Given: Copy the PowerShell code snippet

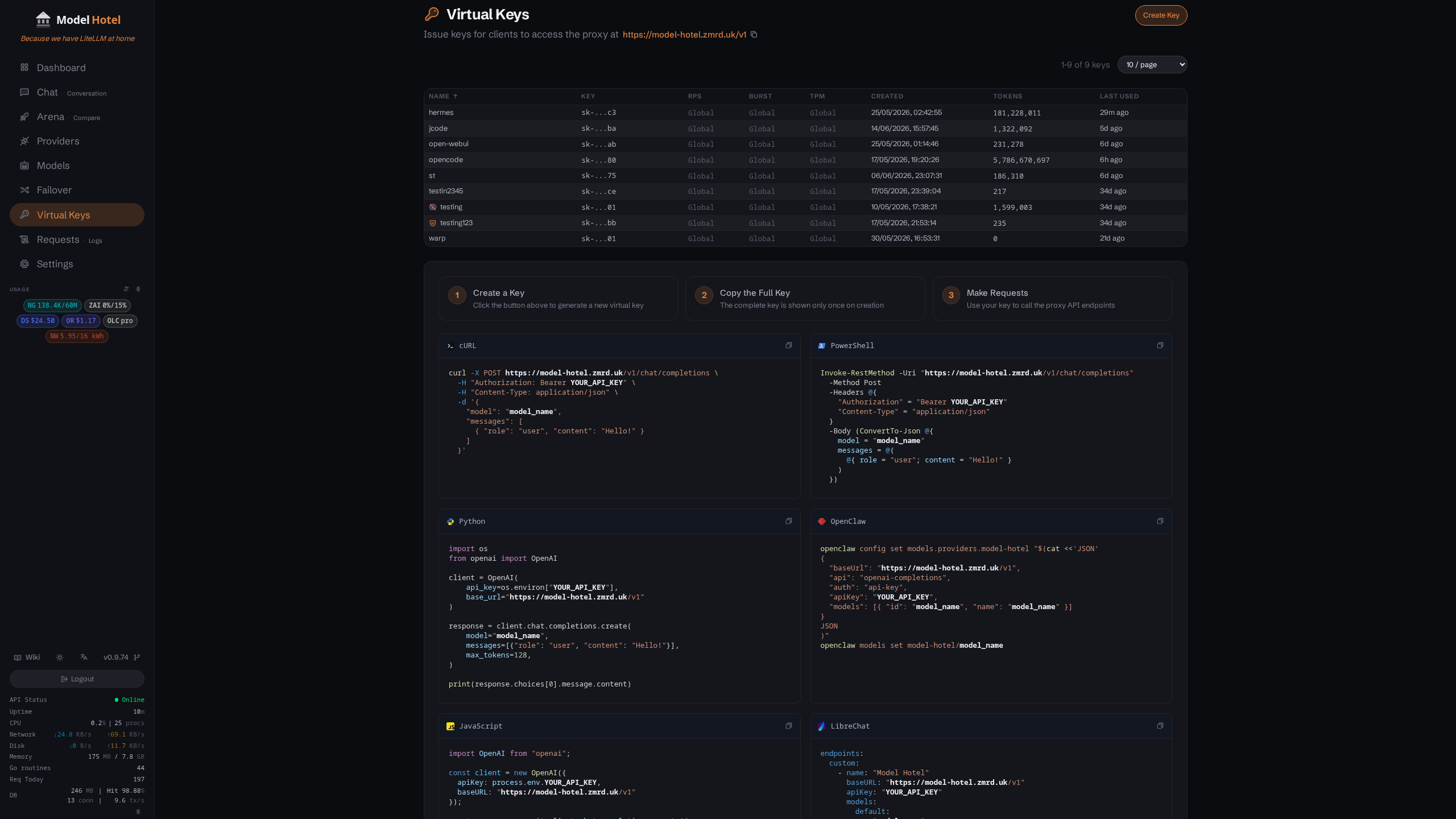Looking at the screenshot, I should point(1160,346).
